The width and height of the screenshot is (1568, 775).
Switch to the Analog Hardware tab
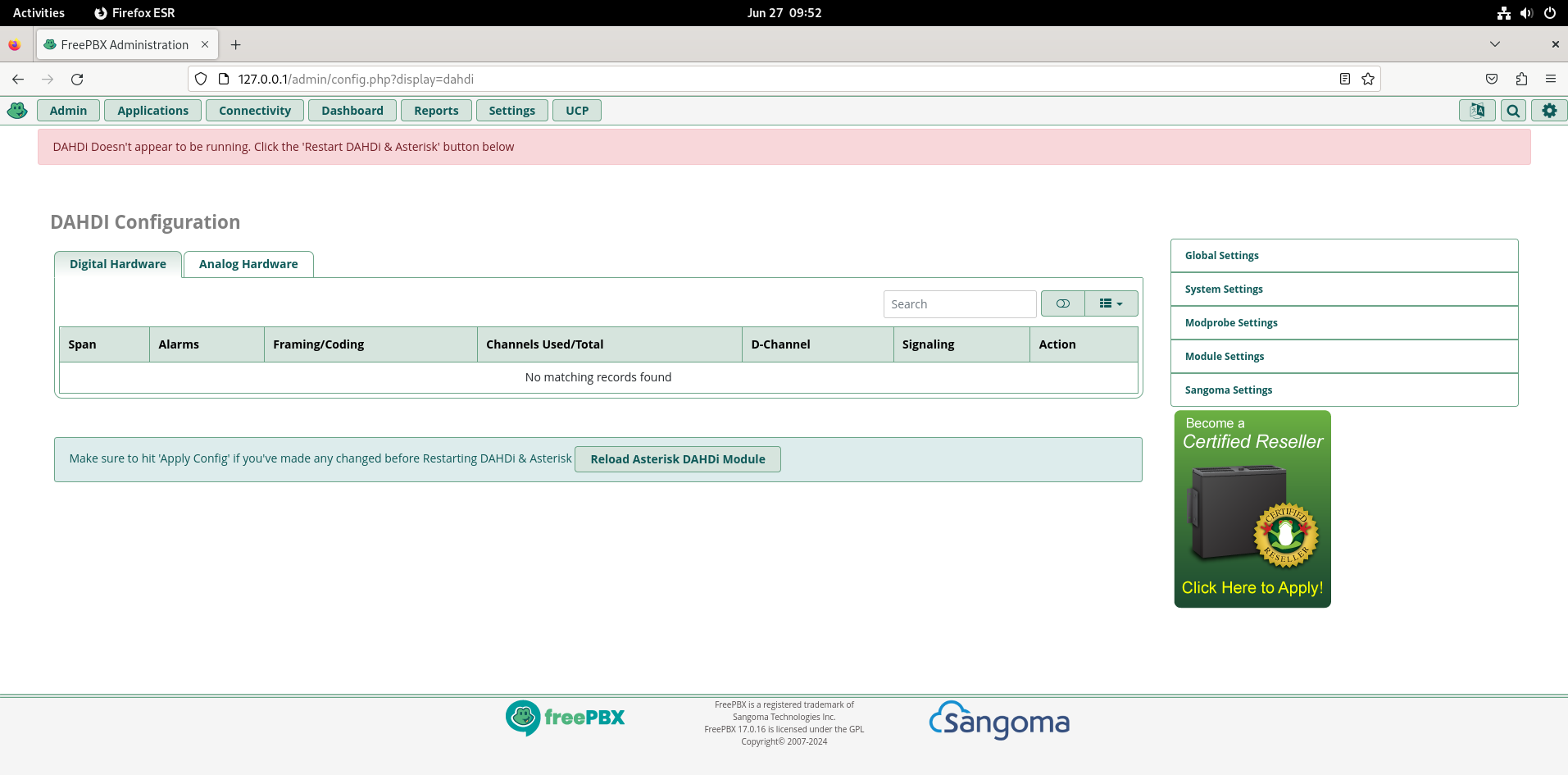[248, 264]
